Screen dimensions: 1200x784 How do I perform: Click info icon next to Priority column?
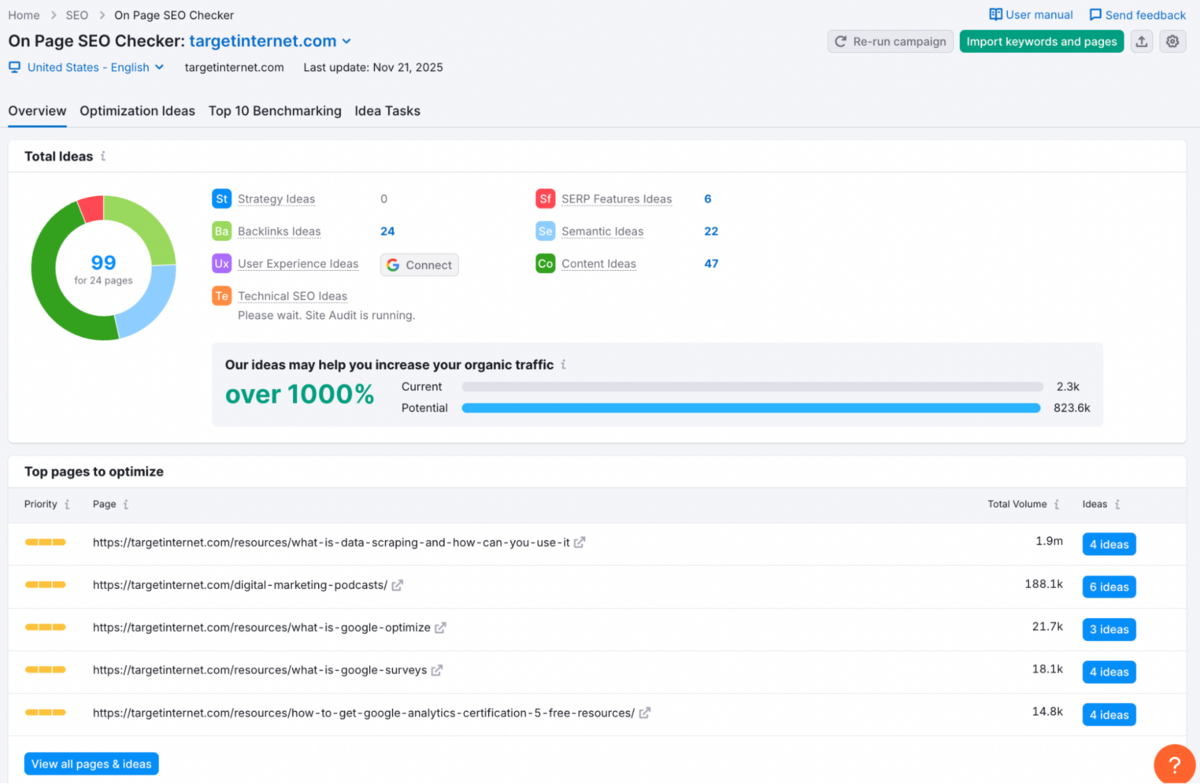[x=68, y=505]
